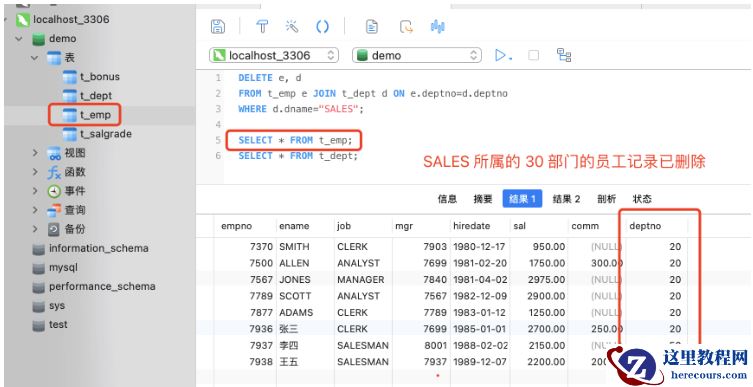The image size is (753, 387).
Task: Open the Query Builder tool icon
Action: click(x=262, y=26)
